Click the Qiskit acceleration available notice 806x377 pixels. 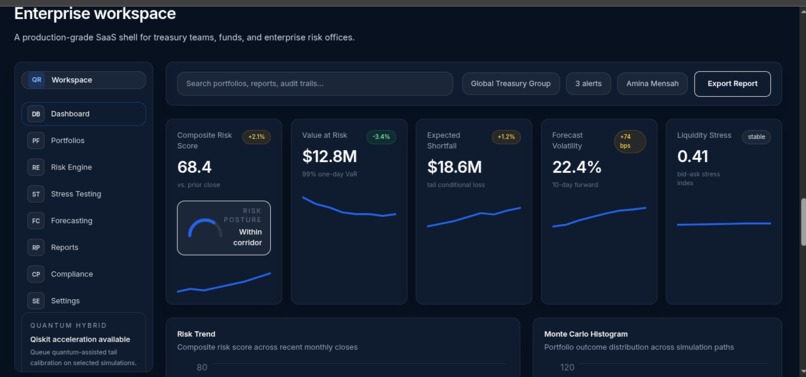(80, 339)
